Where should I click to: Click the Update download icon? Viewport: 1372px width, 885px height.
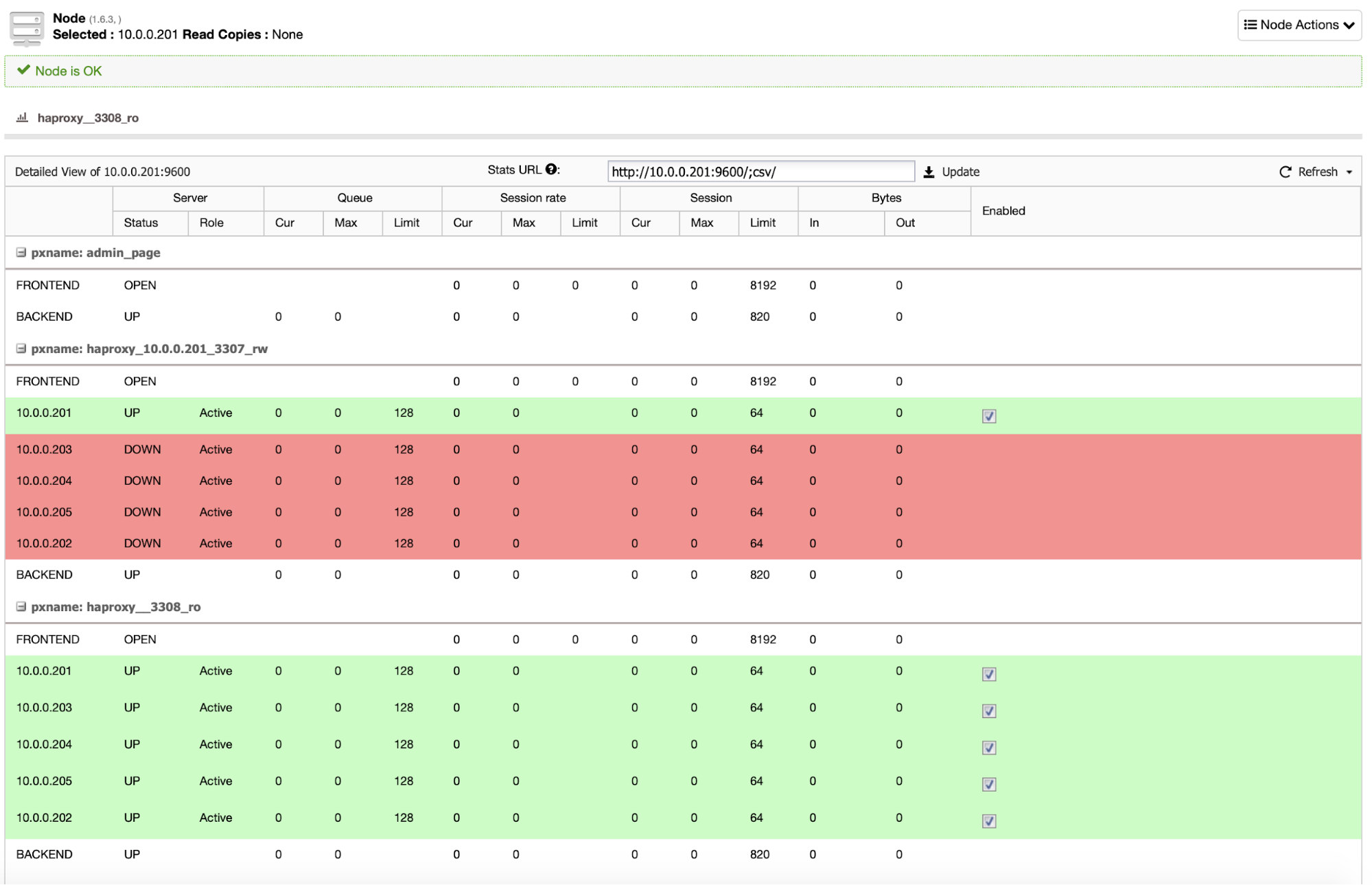pos(929,172)
